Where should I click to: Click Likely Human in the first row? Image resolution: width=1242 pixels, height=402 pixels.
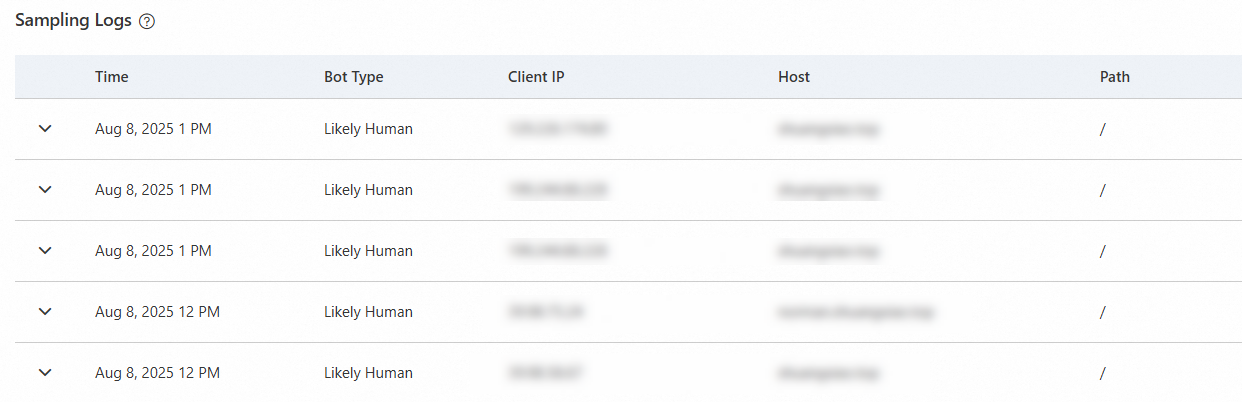(x=368, y=129)
